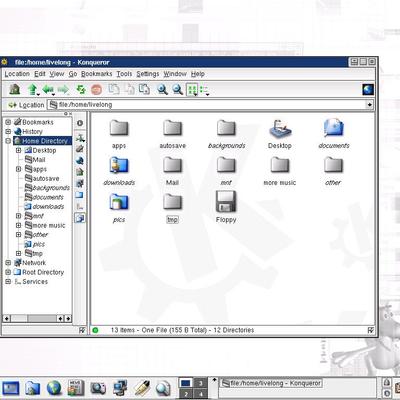Click the animated KDE globe logo
The image size is (400, 400).
coord(368,89)
